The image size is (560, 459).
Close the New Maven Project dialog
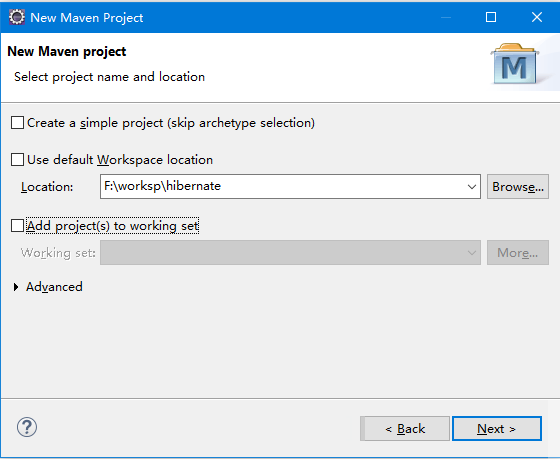coord(537,17)
